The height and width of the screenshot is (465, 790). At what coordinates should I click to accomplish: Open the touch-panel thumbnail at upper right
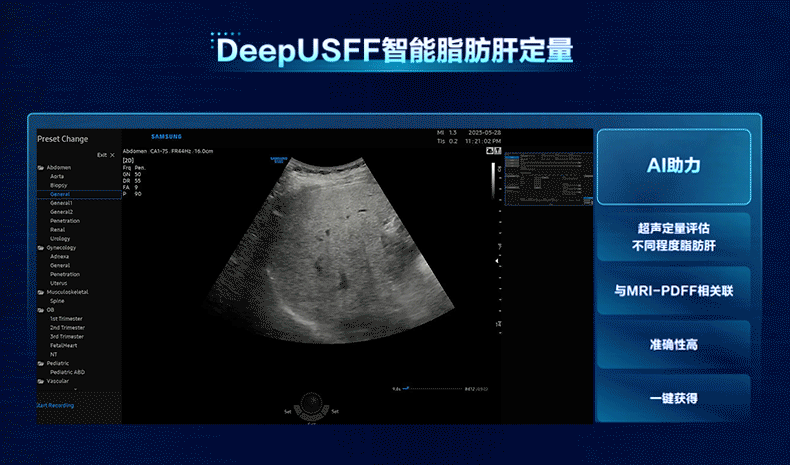point(549,179)
